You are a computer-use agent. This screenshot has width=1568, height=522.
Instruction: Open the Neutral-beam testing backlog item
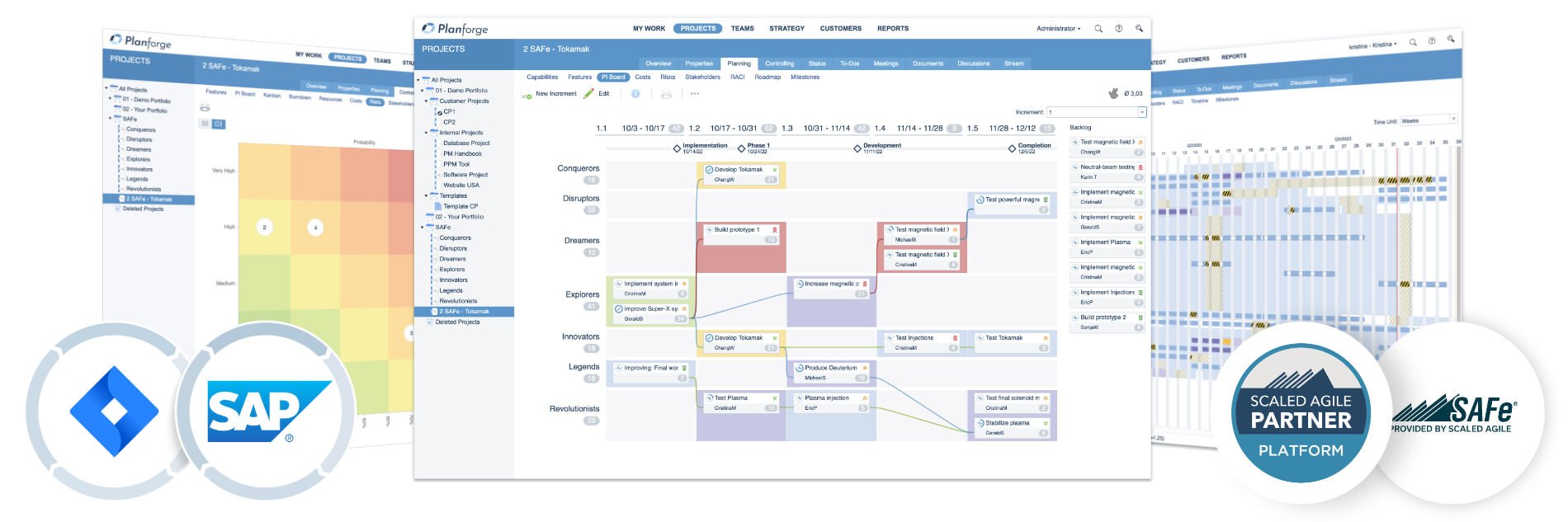(1108, 172)
